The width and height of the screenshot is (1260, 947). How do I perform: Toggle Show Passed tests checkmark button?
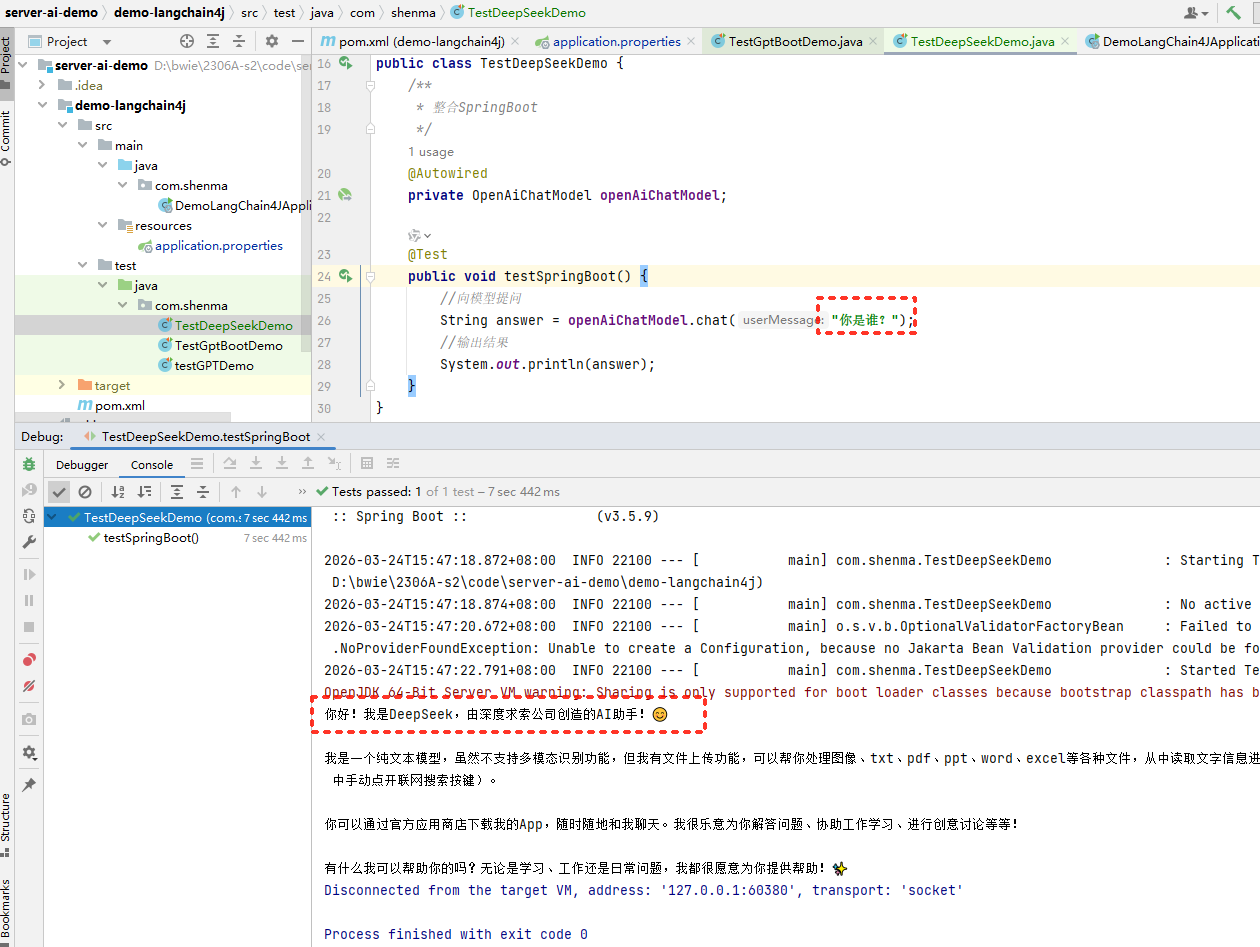[59, 492]
